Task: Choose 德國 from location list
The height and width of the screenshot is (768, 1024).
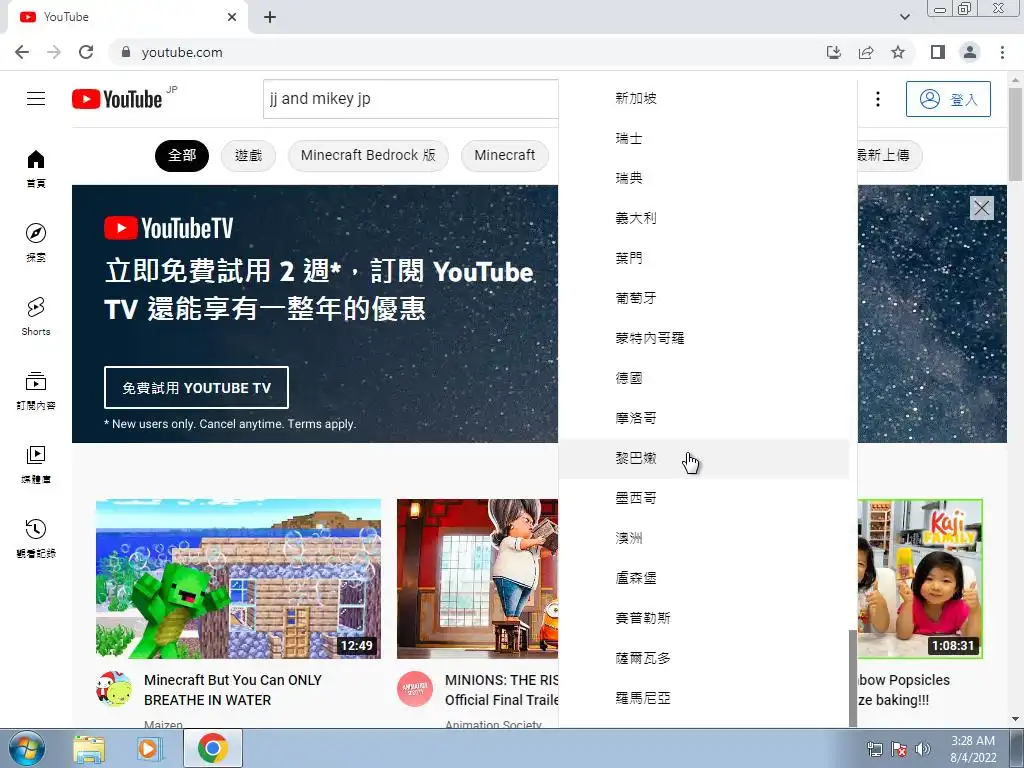Action: (704, 378)
